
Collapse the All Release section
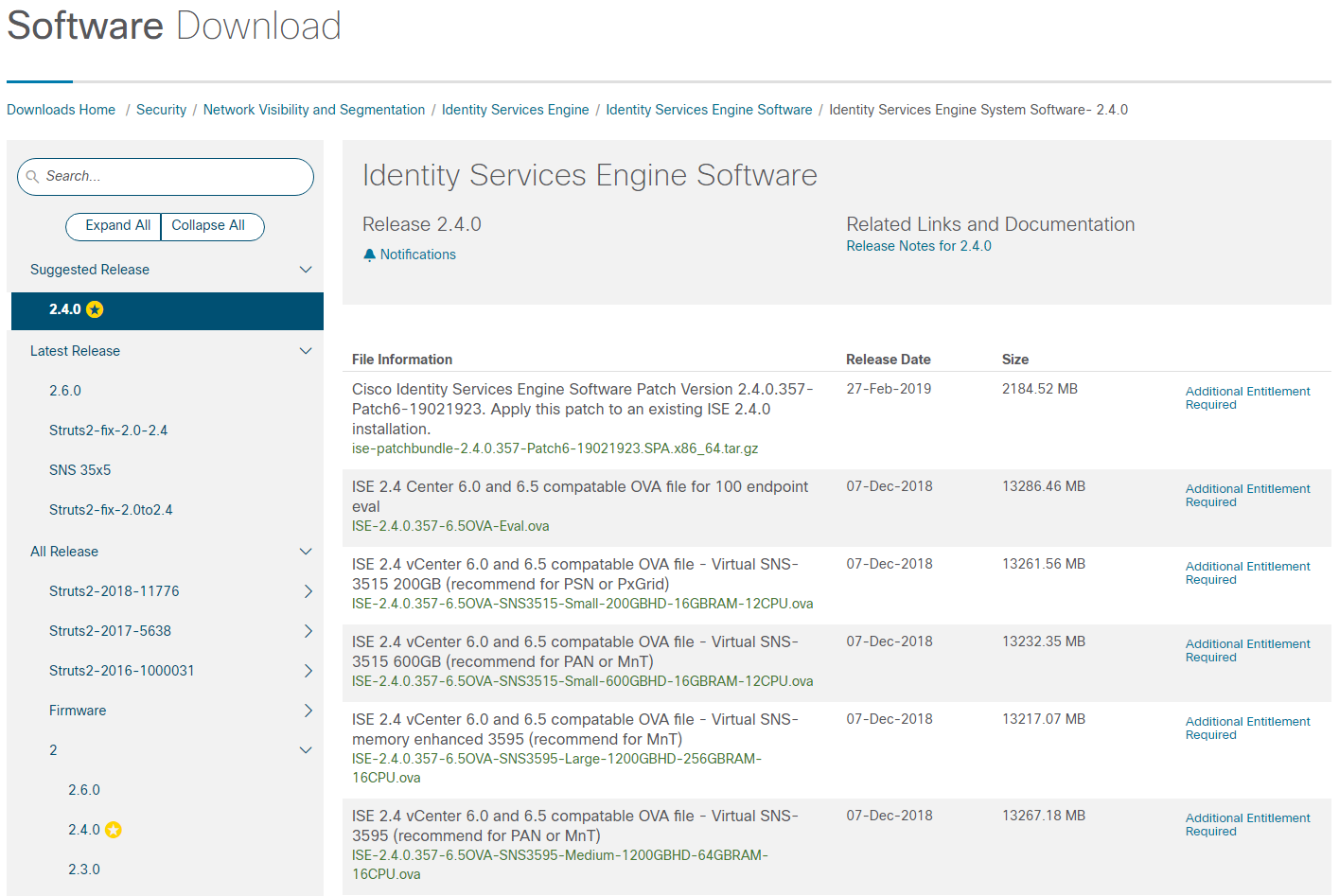tap(305, 551)
